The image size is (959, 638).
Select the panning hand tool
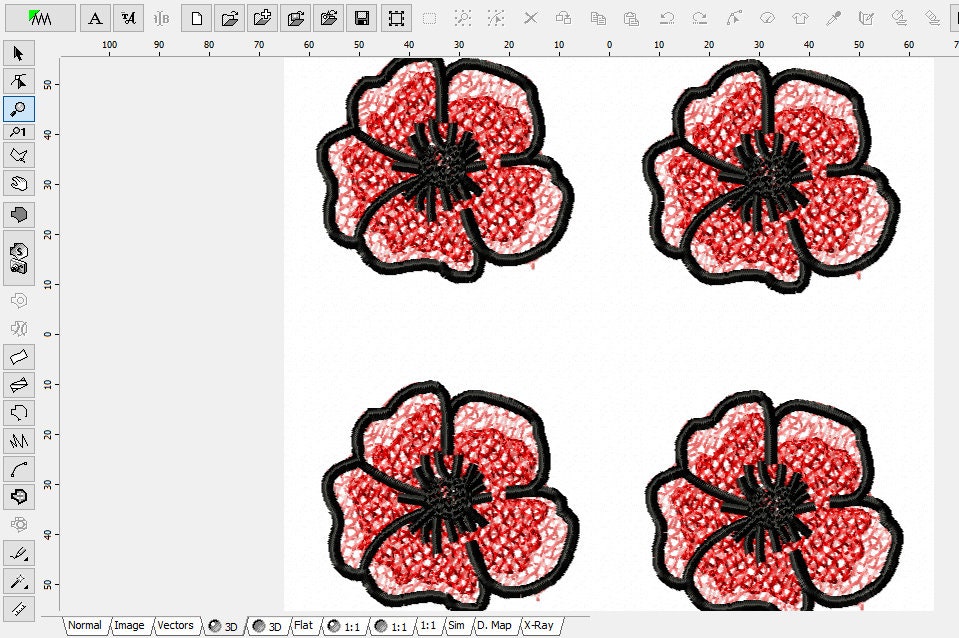click(x=17, y=183)
